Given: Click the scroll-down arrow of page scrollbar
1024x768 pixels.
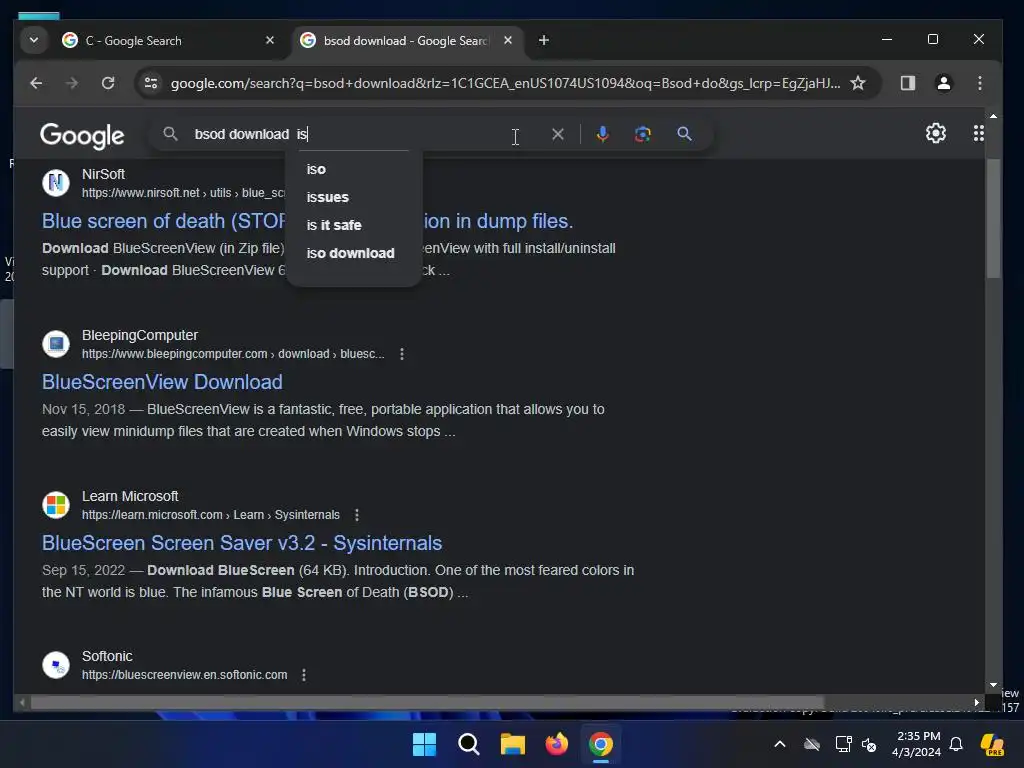Looking at the screenshot, I should (993, 685).
